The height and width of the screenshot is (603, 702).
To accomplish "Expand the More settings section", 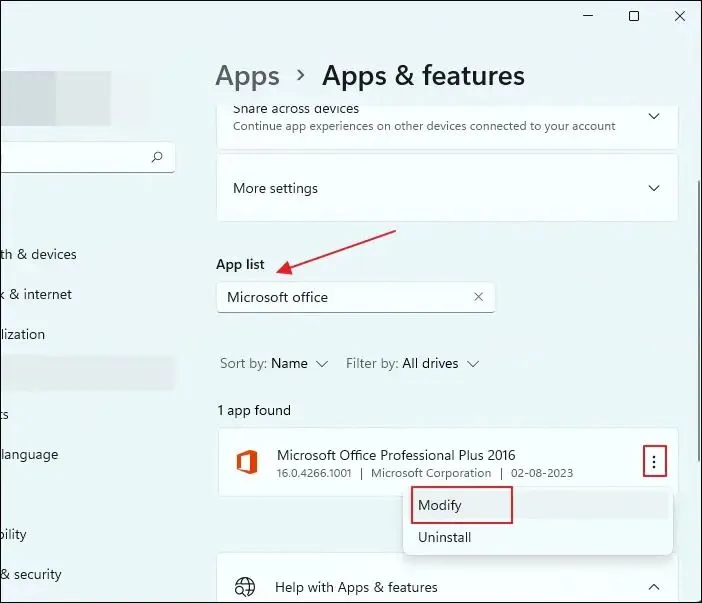I will tap(654, 188).
